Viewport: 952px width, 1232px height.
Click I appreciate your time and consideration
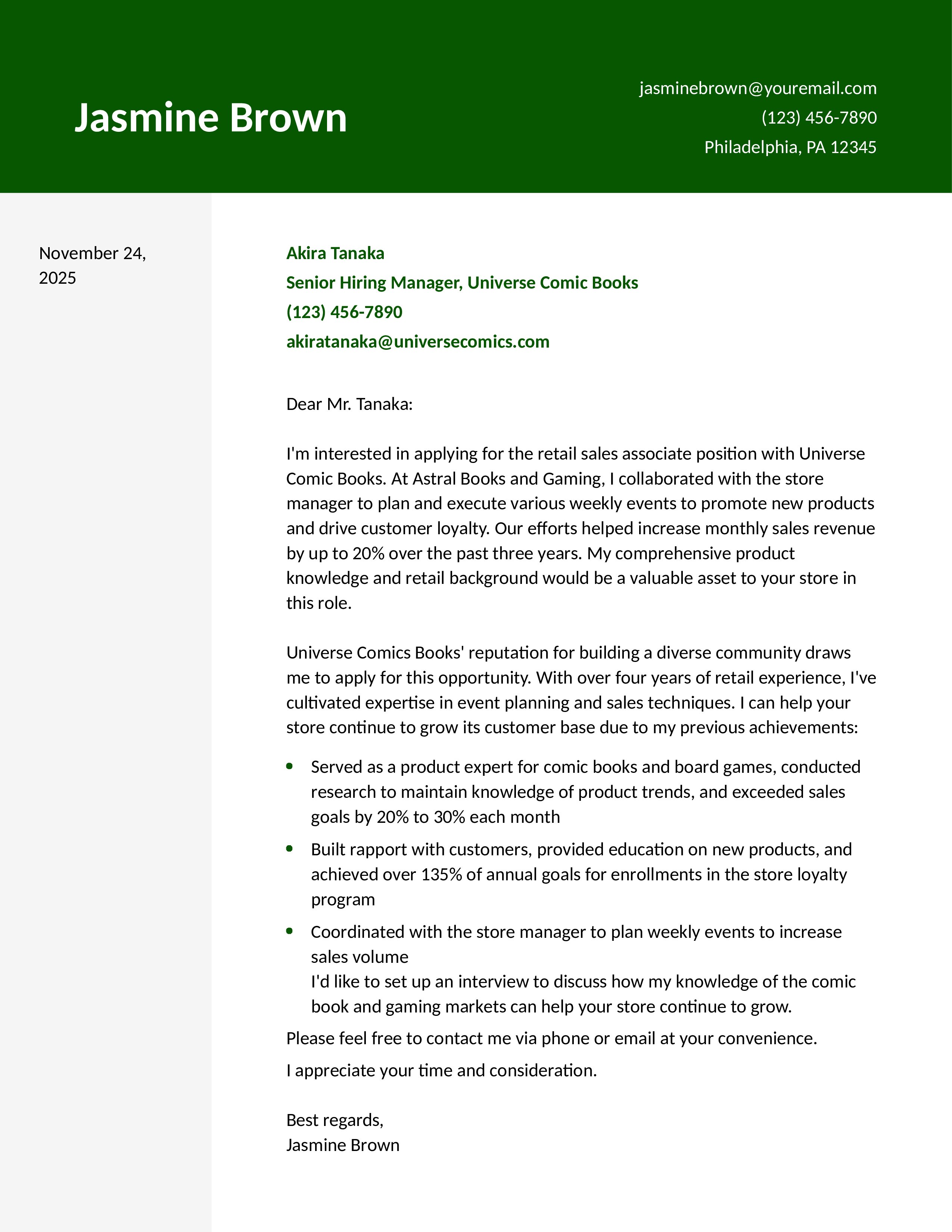coord(441,1071)
